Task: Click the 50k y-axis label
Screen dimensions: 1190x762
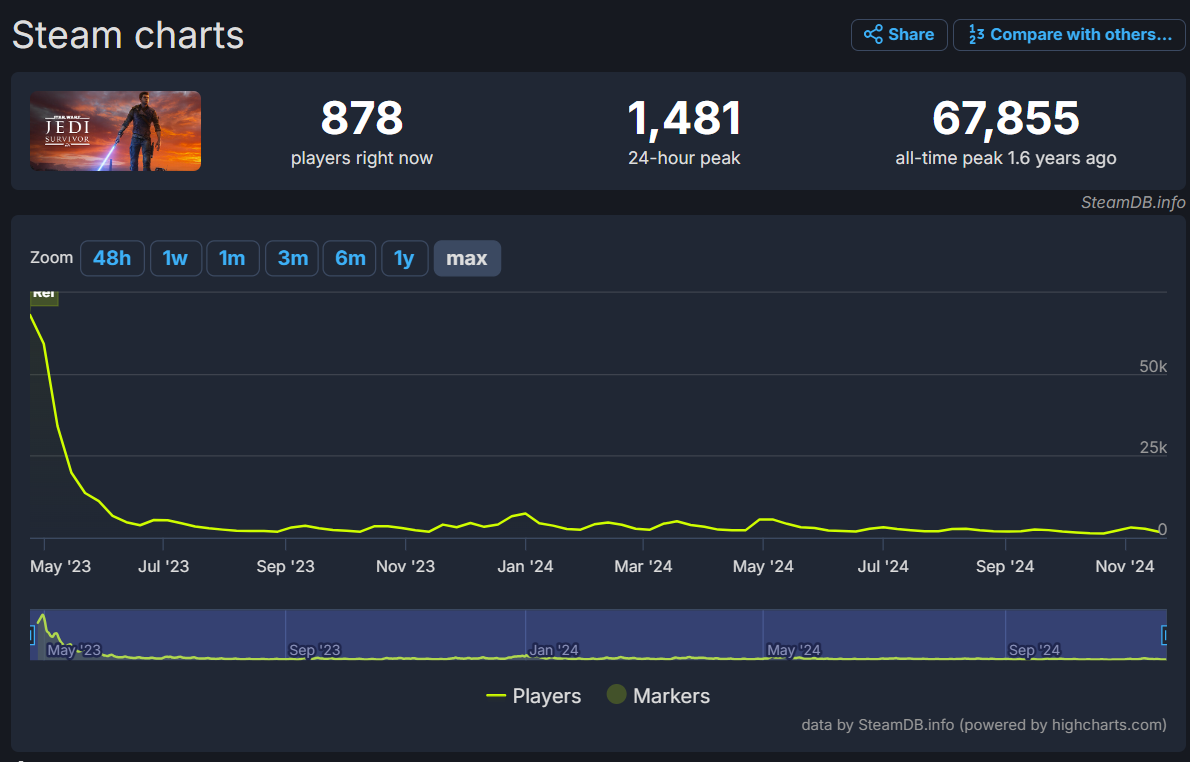Action: pos(1153,367)
